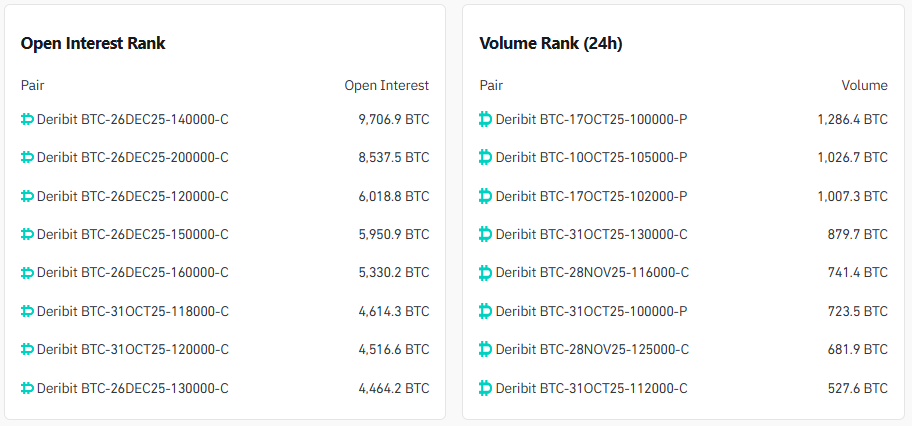Click Deribit icon beside BTC-28NOV25-116000-C
The height and width of the screenshot is (426, 912).
[486, 273]
